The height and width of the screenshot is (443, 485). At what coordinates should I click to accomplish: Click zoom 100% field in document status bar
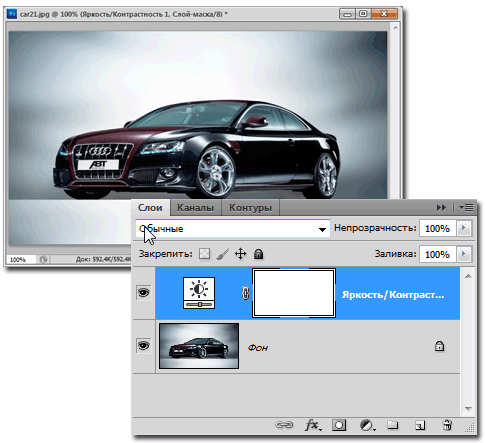click(21, 259)
